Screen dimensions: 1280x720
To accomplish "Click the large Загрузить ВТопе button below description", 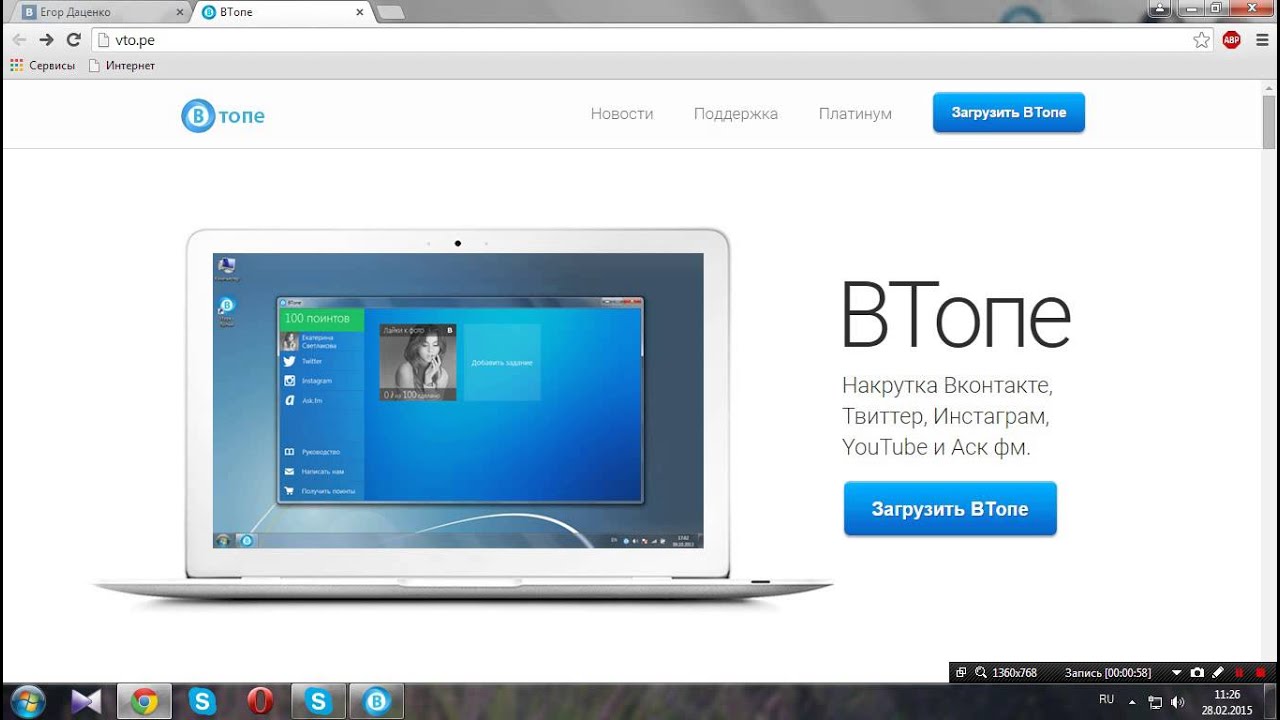I will tap(950, 509).
